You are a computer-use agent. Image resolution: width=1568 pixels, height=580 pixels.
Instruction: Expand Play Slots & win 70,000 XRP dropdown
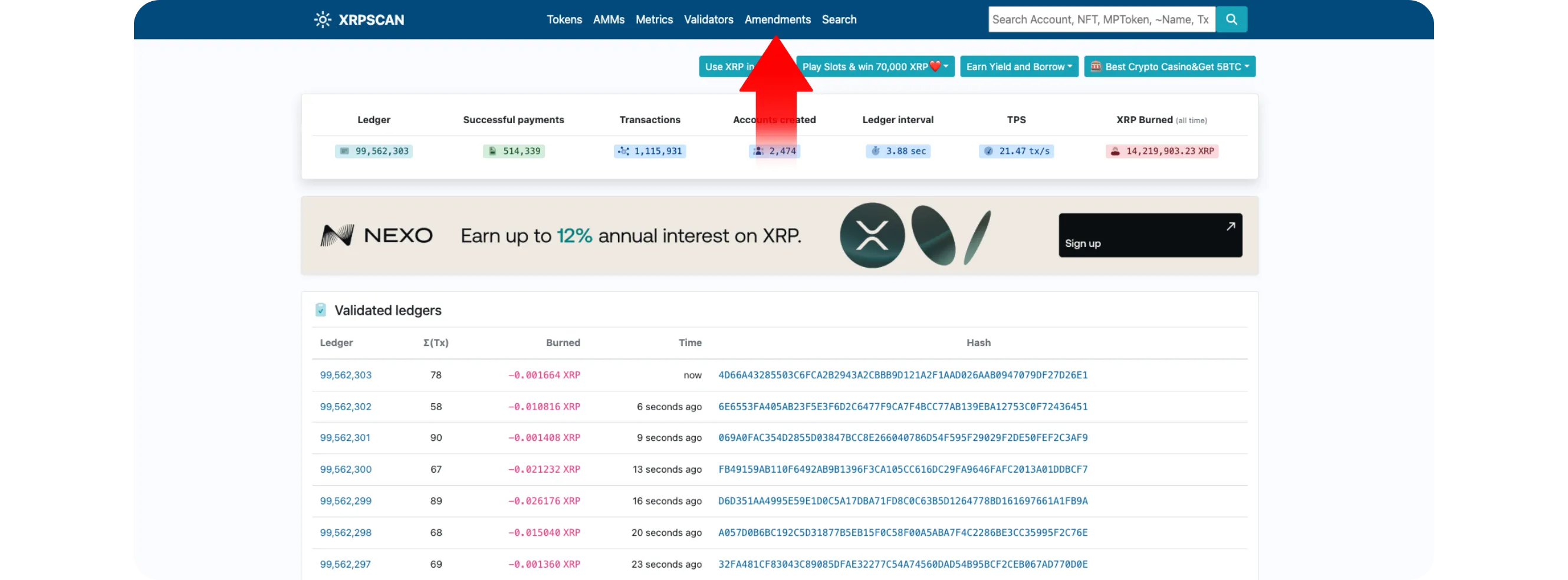[875, 67]
